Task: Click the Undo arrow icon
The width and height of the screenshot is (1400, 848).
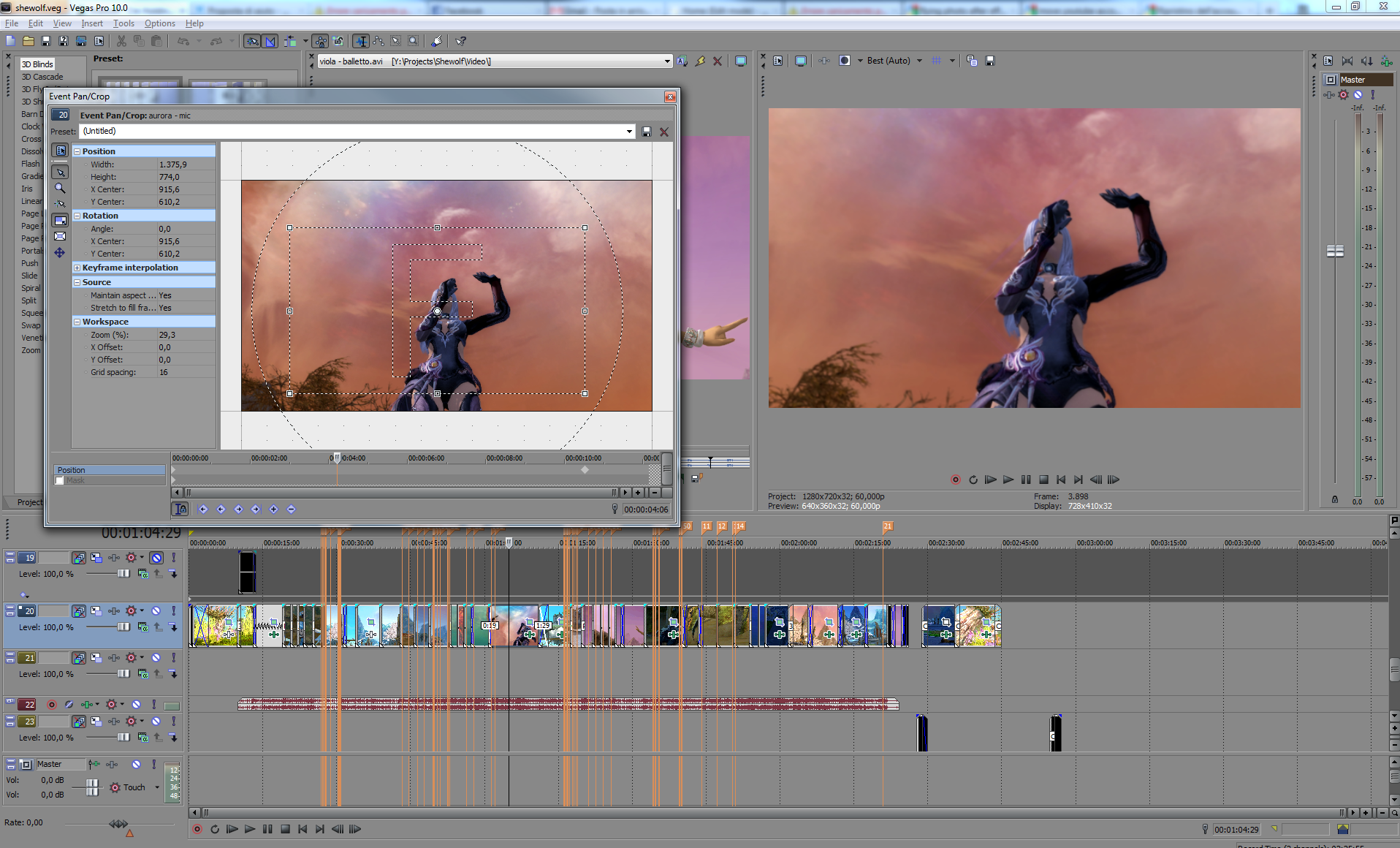Action: click(x=183, y=41)
